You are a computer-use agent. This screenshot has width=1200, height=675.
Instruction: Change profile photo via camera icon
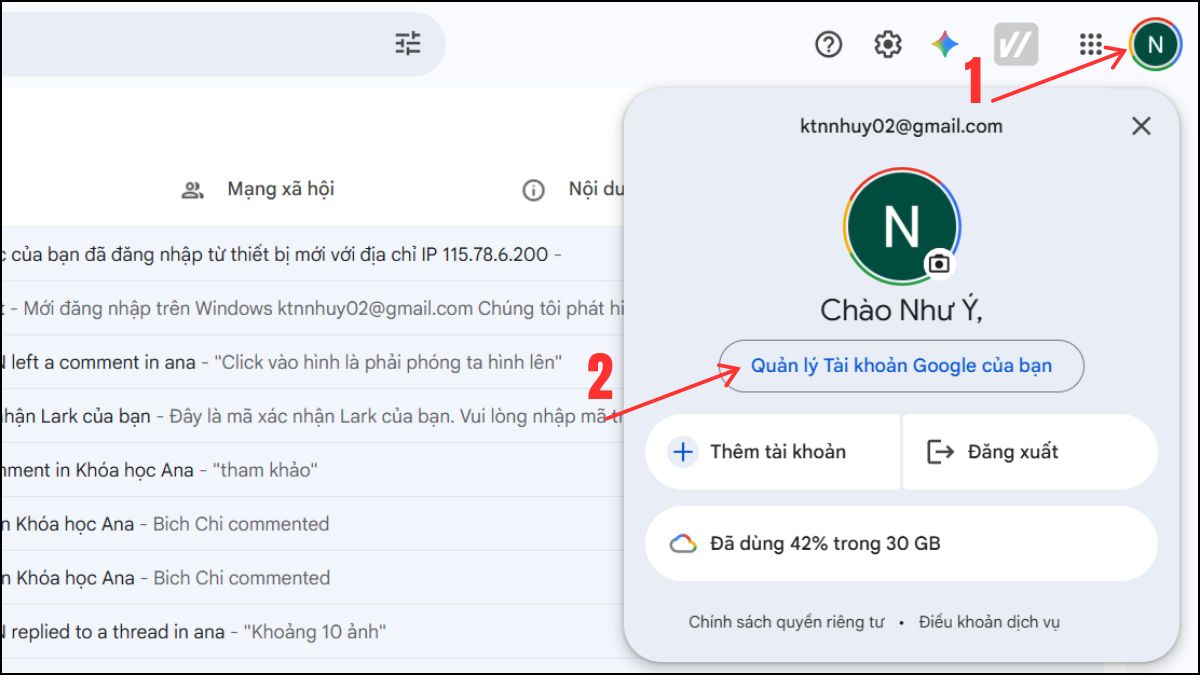coord(938,264)
